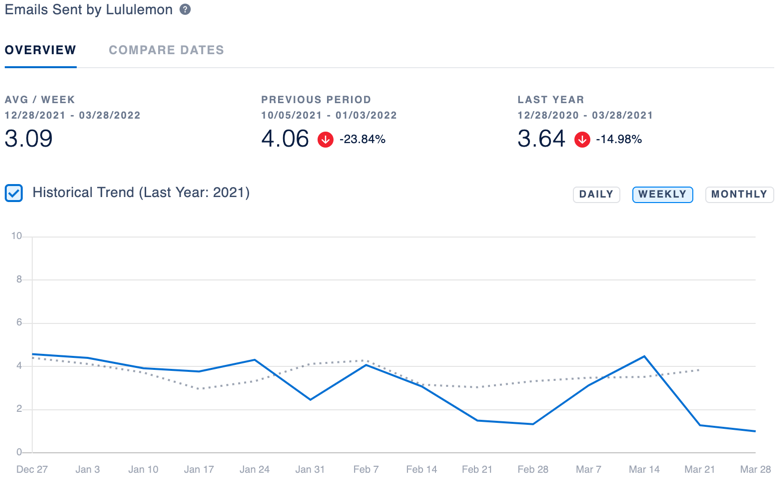Click the Jan 31 dip on blue line
The width and height of the screenshot is (776, 485).
point(310,399)
